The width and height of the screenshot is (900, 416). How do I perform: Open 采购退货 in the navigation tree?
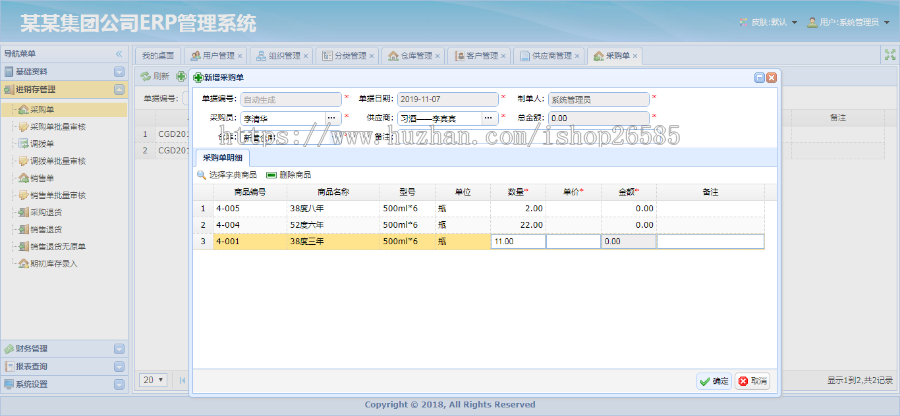pyautogui.click(x=46, y=212)
